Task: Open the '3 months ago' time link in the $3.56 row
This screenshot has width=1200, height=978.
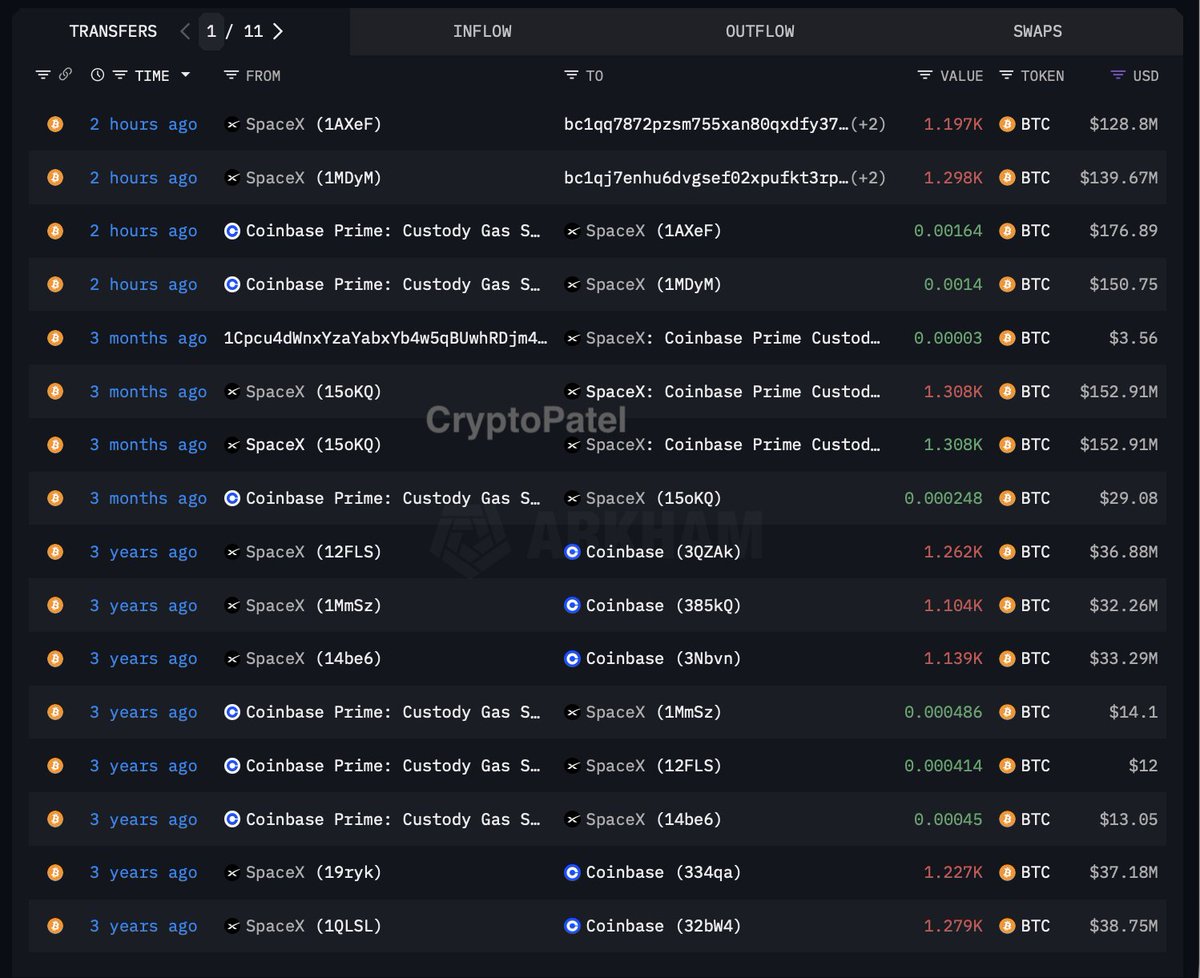Action: pos(148,338)
